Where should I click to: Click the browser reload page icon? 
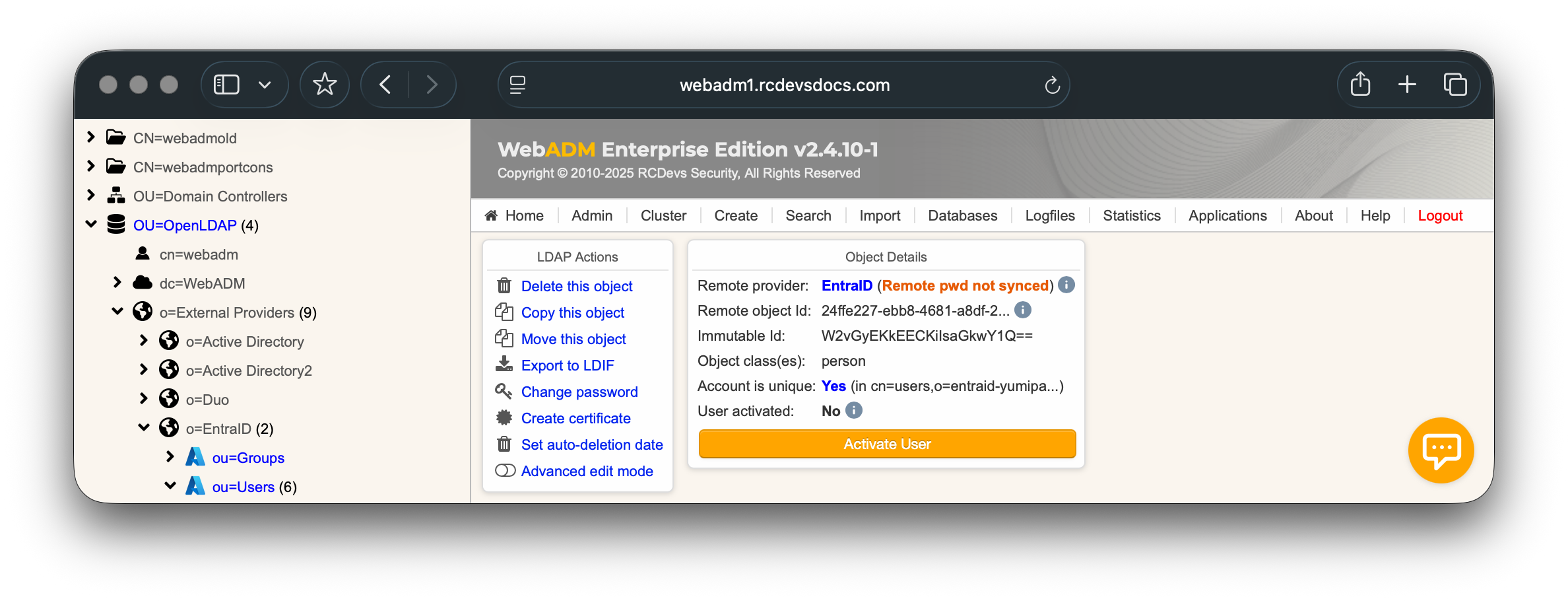pos(1052,85)
